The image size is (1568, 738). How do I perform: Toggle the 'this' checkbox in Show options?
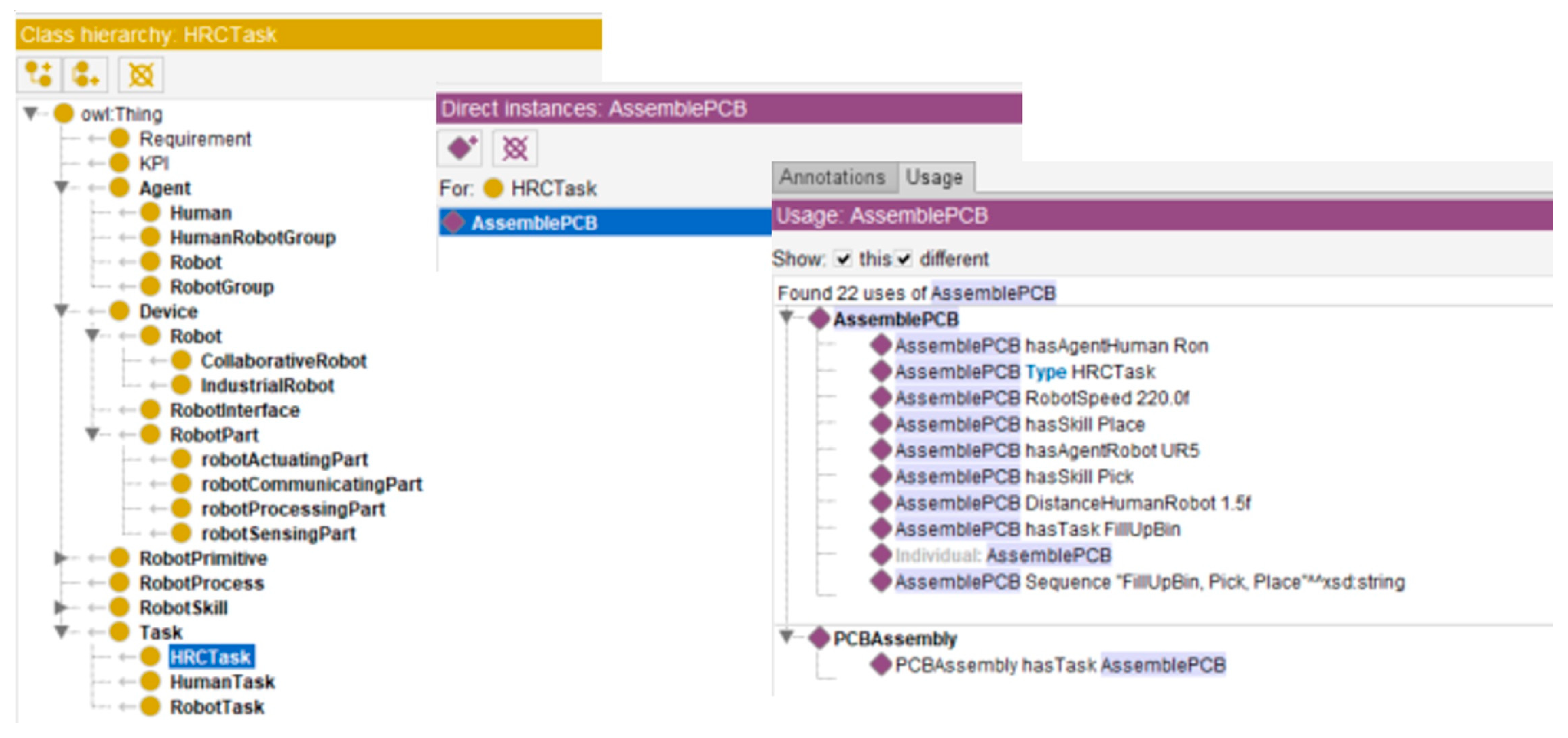[x=843, y=259]
